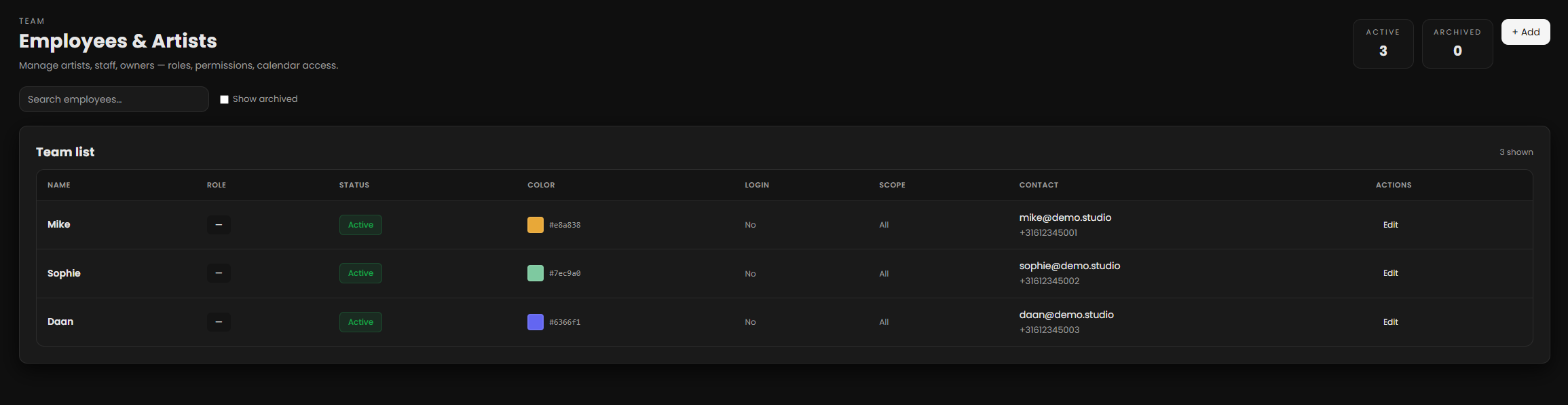Focus the Search employees field
Image resolution: width=1568 pixels, height=405 pixels.
pos(113,99)
